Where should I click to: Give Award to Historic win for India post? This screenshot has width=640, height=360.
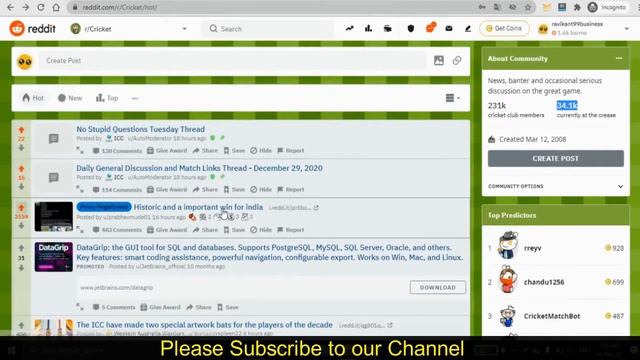(167, 230)
